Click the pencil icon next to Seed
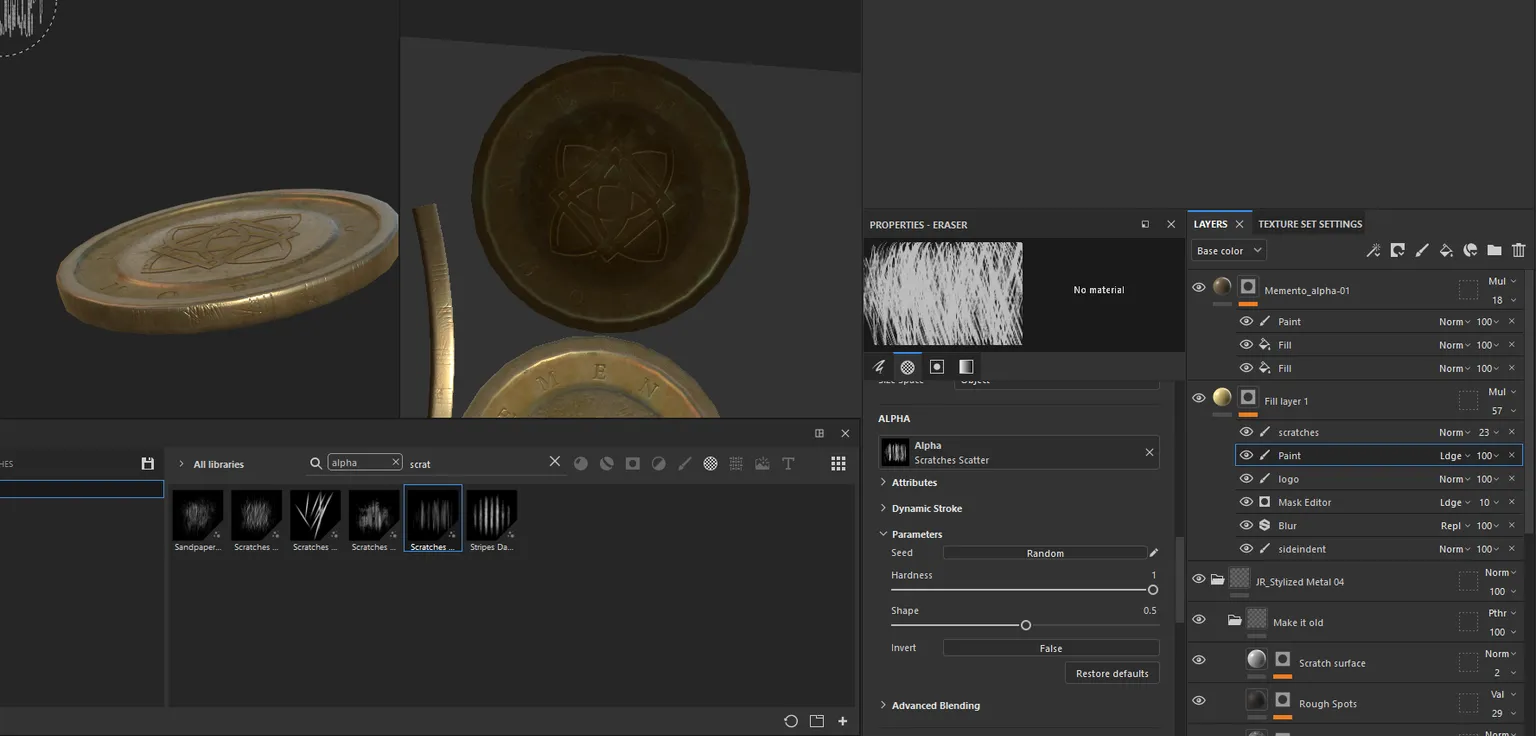The width and height of the screenshot is (1536, 736). pos(1153,552)
